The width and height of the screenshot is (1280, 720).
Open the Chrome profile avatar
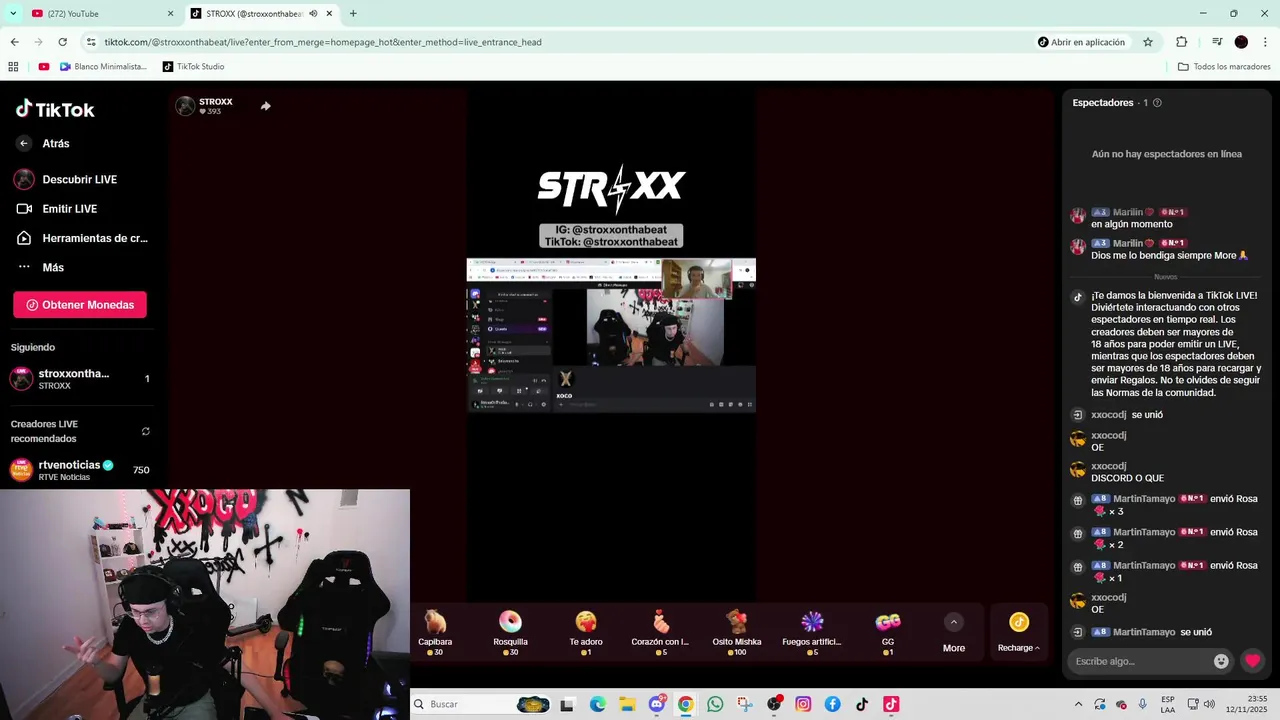[x=1241, y=42]
